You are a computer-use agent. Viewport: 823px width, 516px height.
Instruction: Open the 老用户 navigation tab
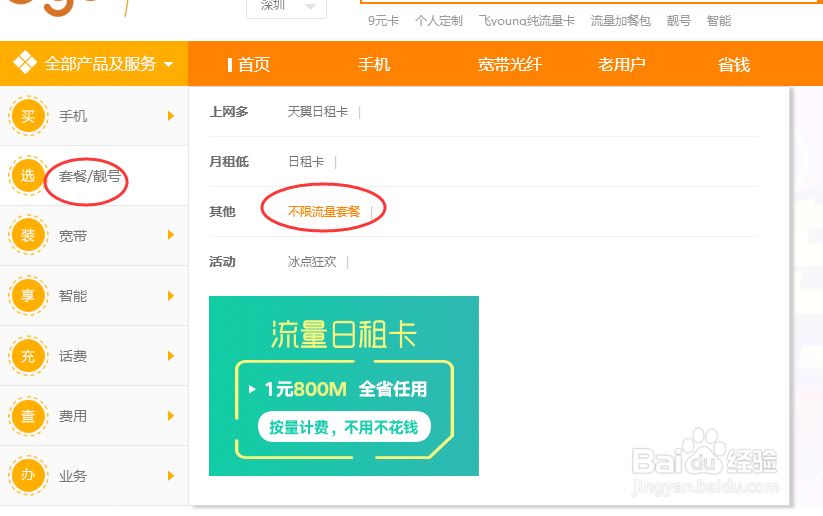pyautogui.click(x=621, y=65)
